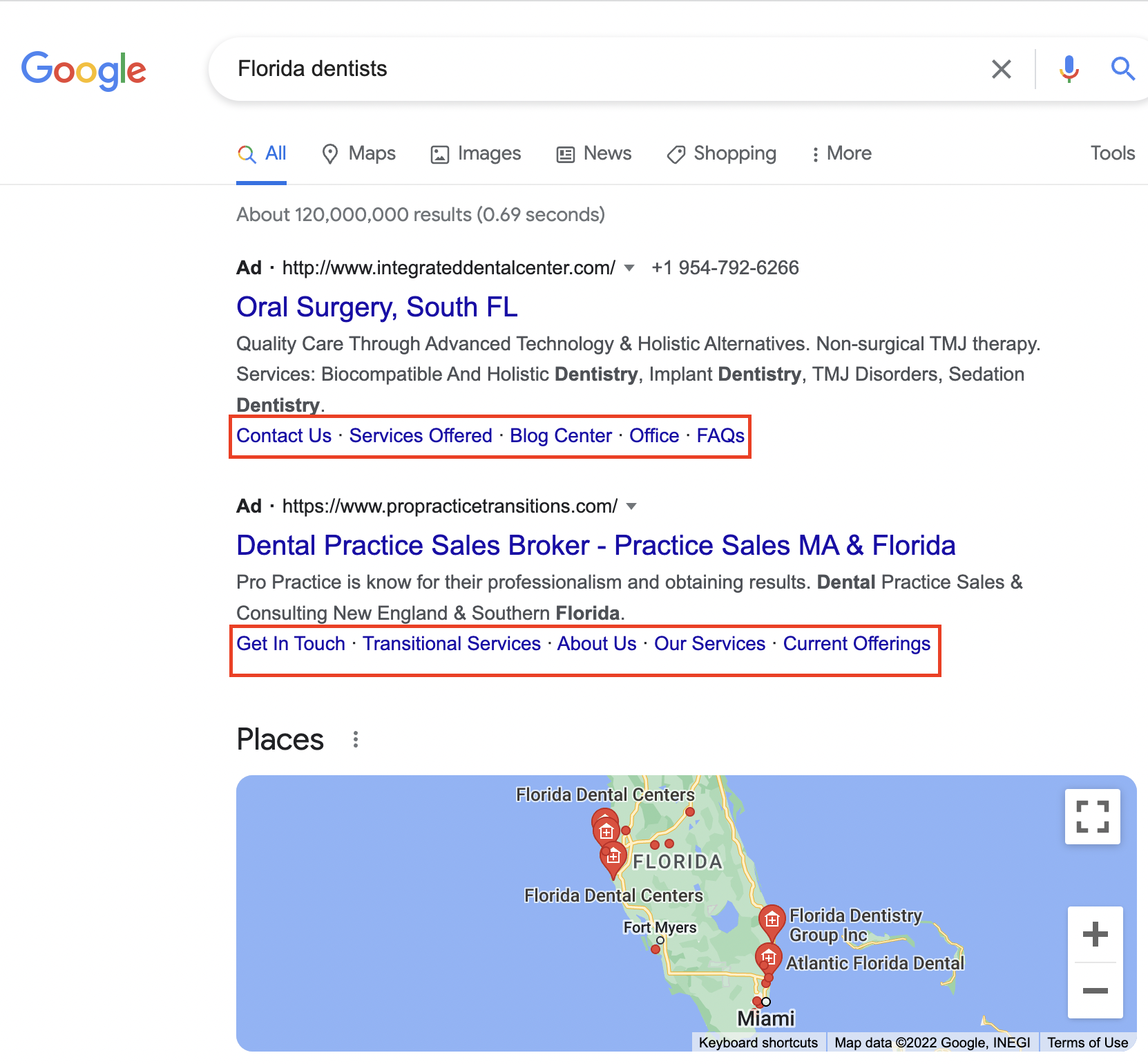
Task: Click the Miami label on the map
Action: [766, 1019]
